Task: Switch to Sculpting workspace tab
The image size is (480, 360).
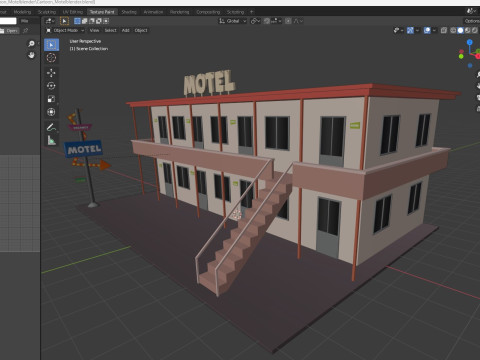Action: pyautogui.click(x=47, y=12)
